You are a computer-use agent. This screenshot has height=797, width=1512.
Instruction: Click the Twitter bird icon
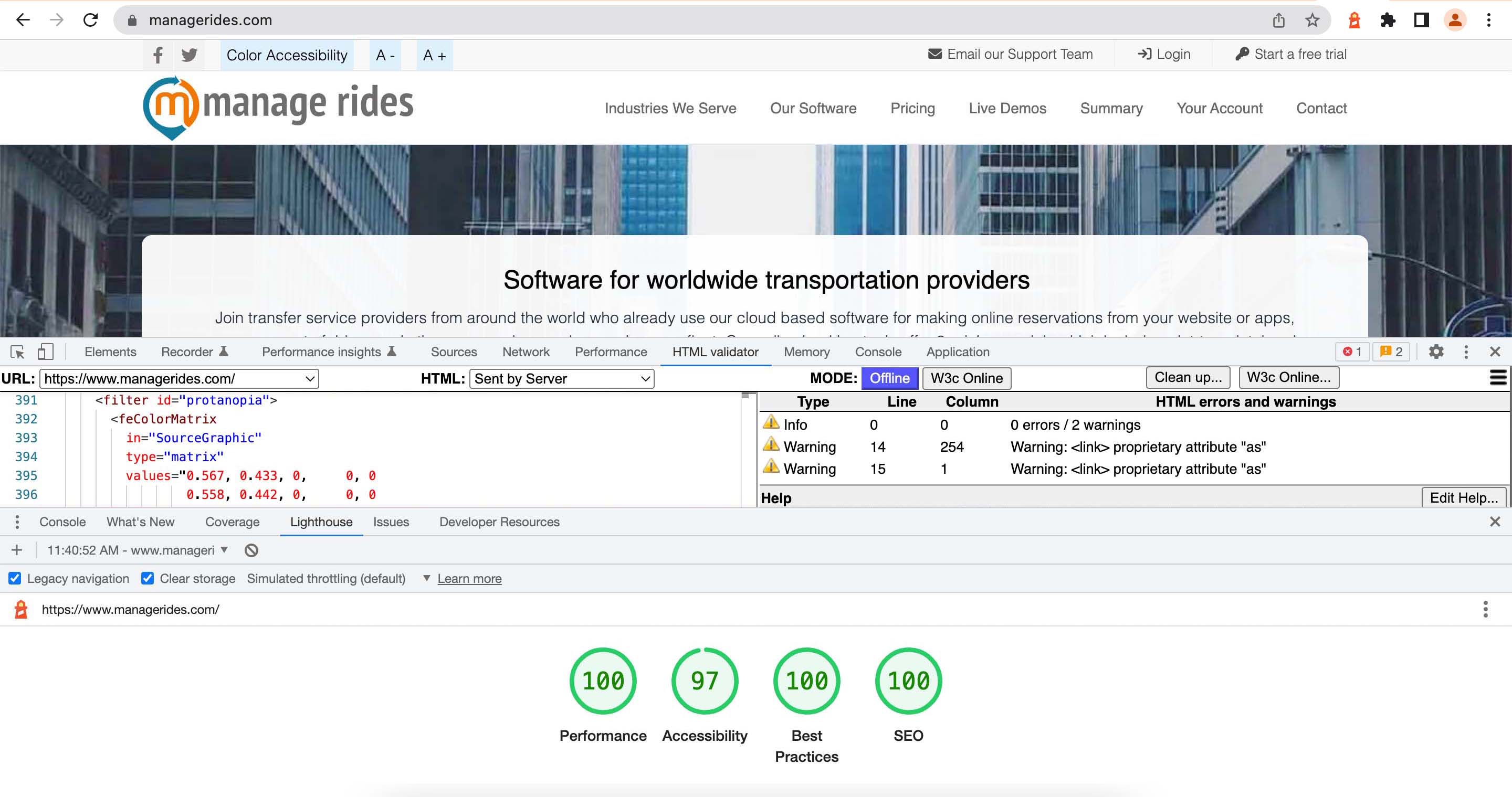[188, 55]
